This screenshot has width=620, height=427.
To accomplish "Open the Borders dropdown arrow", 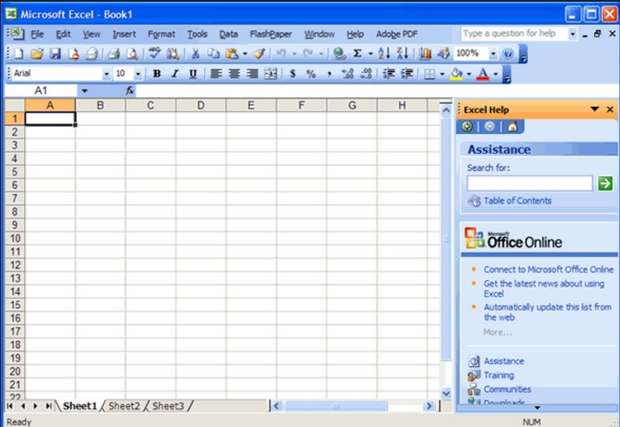I will pyautogui.click(x=442, y=74).
